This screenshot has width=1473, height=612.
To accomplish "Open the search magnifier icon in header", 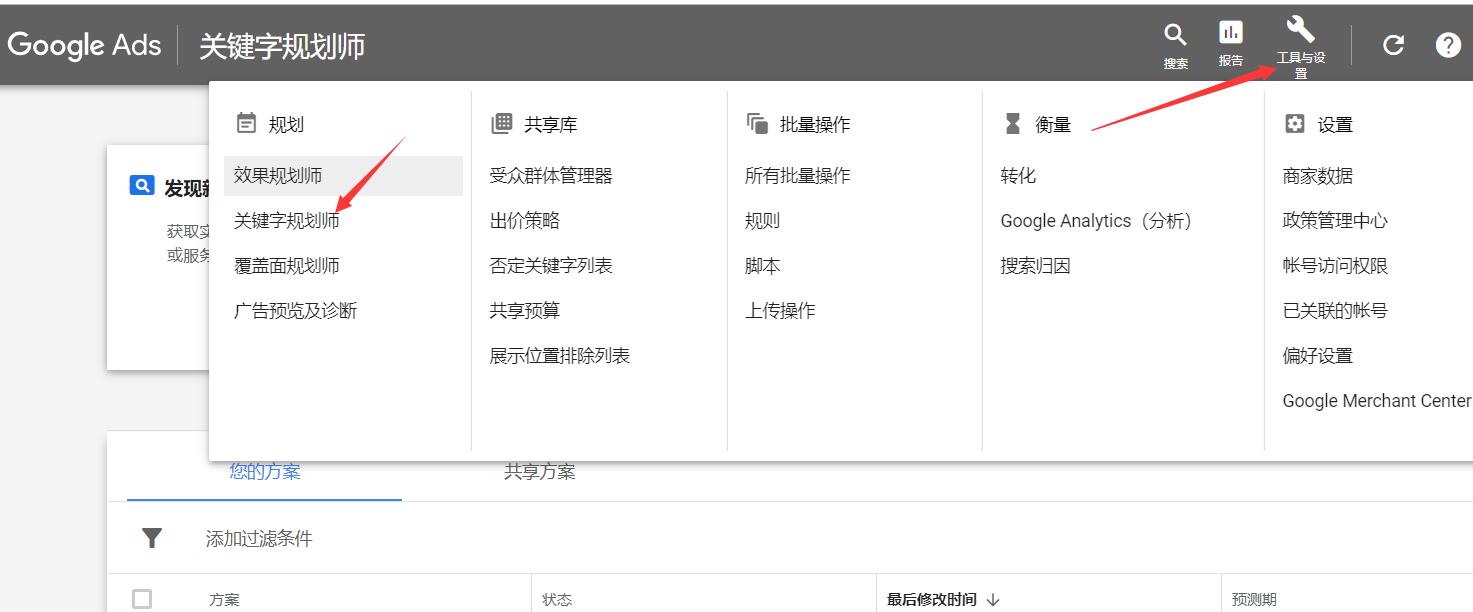I will pos(1175,35).
